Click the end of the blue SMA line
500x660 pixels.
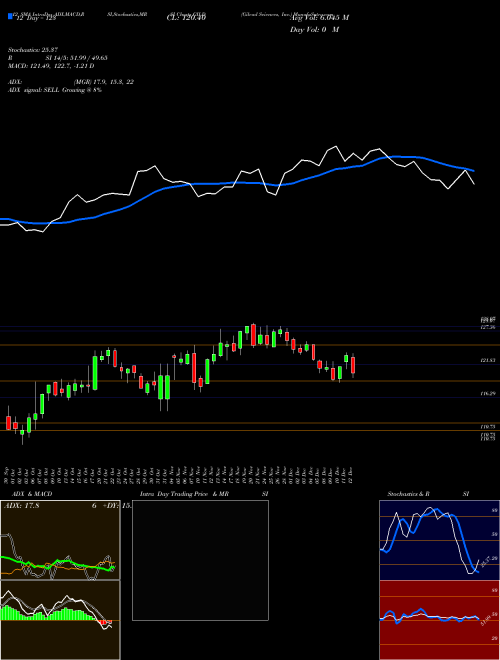[x=474, y=171]
